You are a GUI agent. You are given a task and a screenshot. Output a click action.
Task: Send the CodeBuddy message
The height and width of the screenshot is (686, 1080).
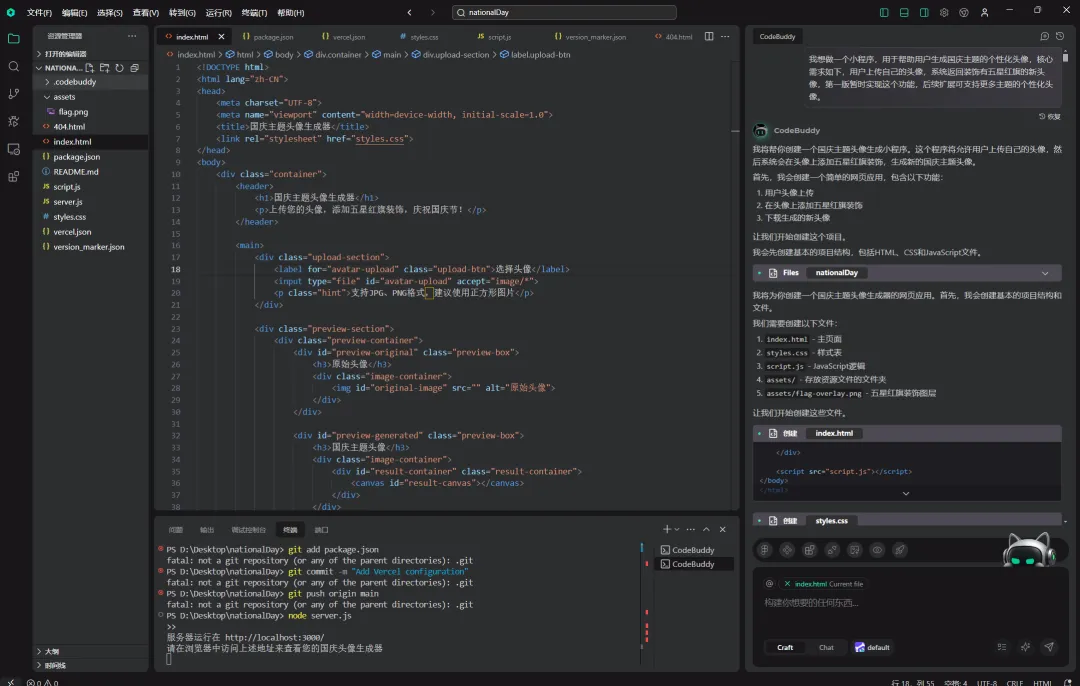click(1049, 647)
